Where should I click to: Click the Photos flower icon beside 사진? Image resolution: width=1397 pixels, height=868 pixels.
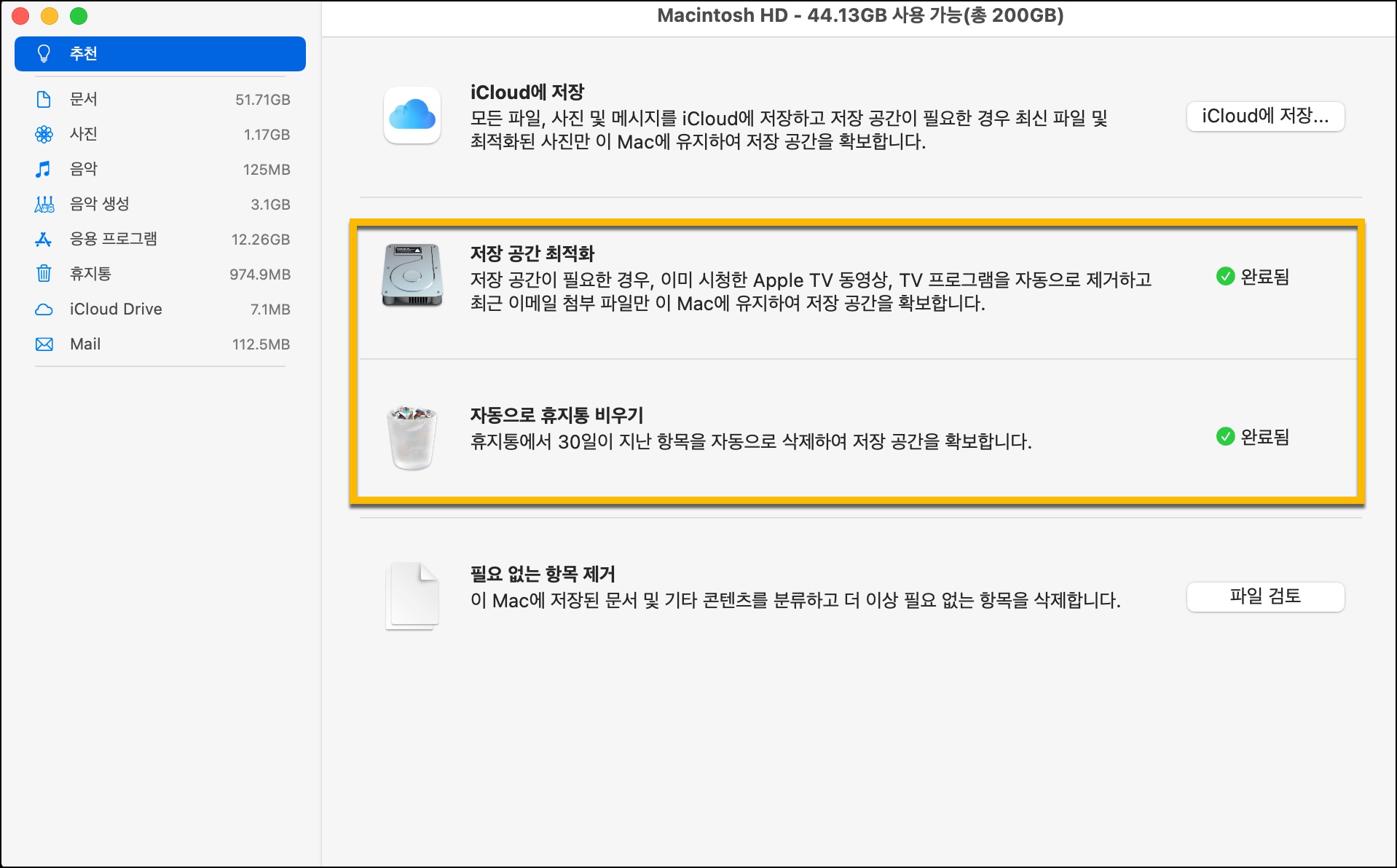[44, 134]
